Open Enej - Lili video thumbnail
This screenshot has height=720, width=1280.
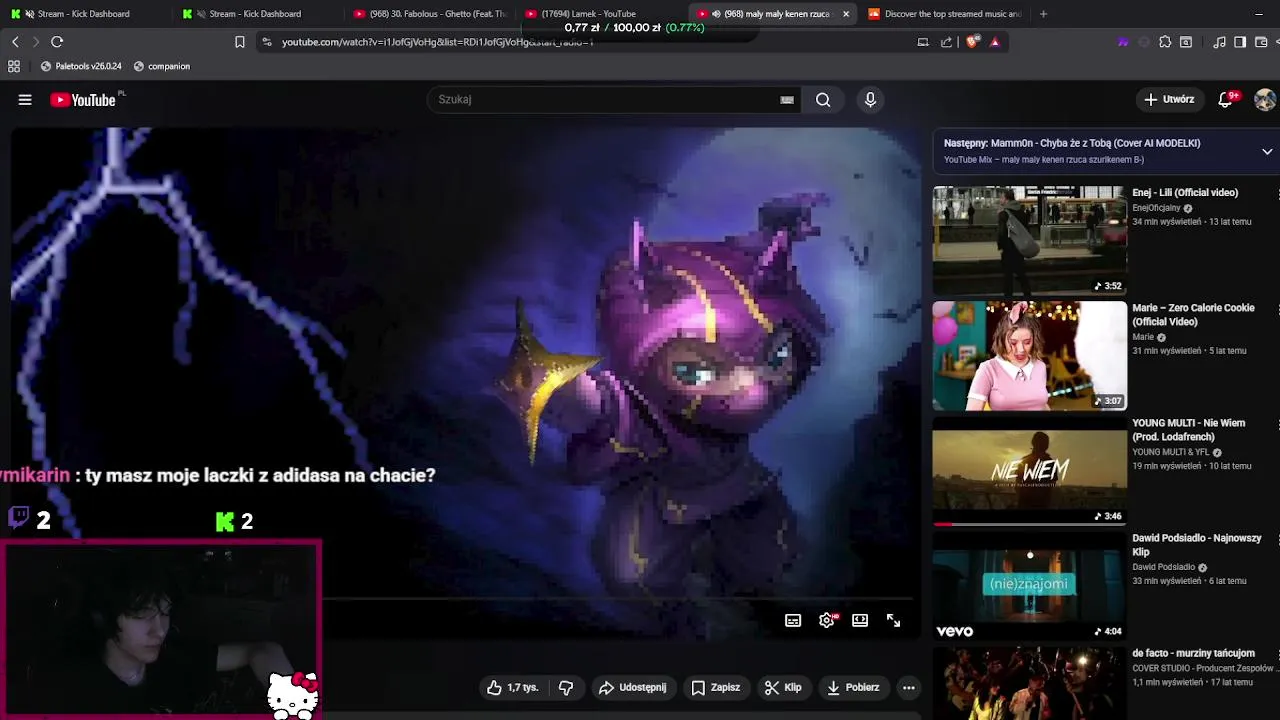click(1030, 240)
